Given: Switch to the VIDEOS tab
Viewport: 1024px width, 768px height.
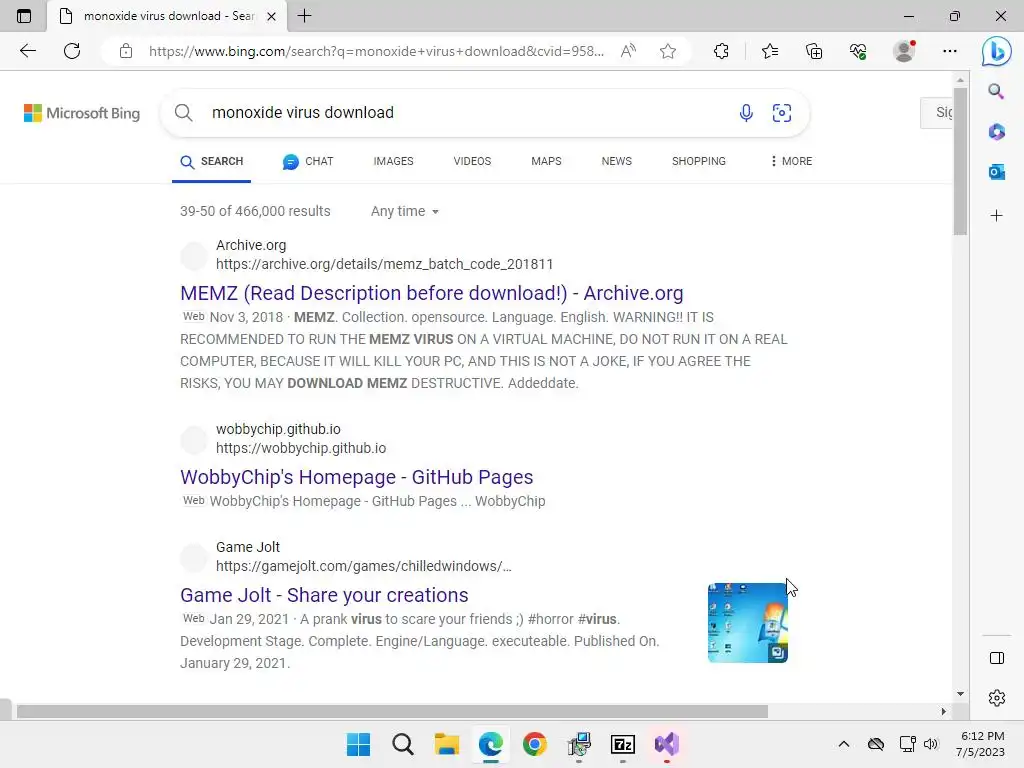Looking at the screenshot, I should tap(472, 161).
